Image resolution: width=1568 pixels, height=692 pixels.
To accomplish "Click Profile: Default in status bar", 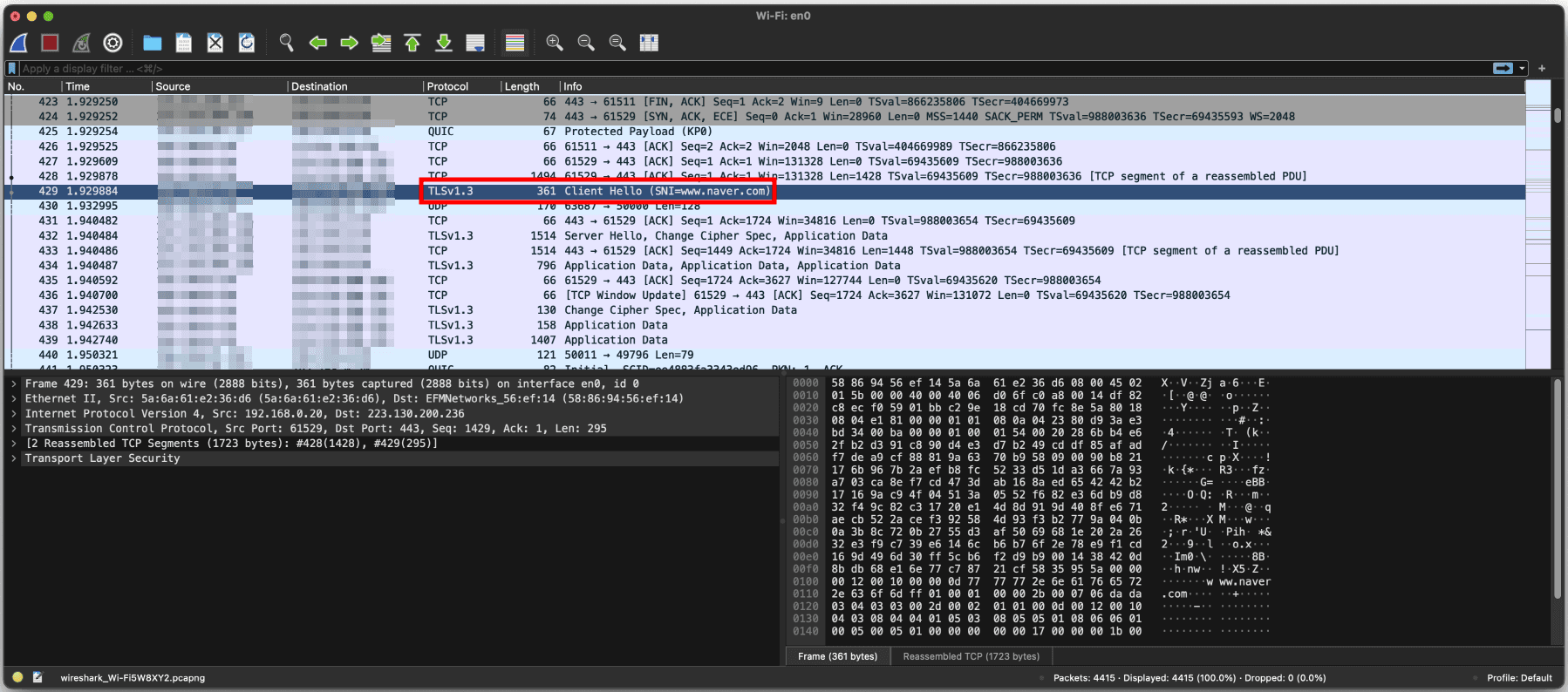I will tap(1519, 677).
